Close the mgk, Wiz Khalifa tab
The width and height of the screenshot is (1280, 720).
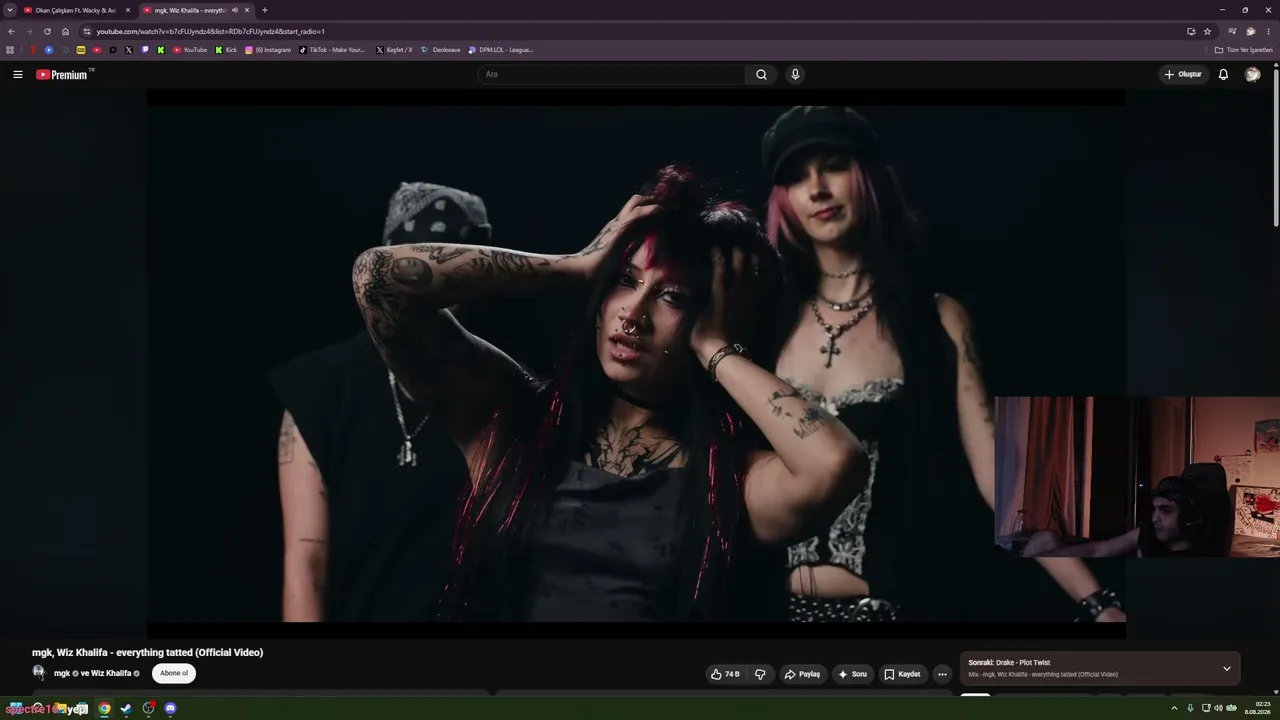(x=246, y=10)
